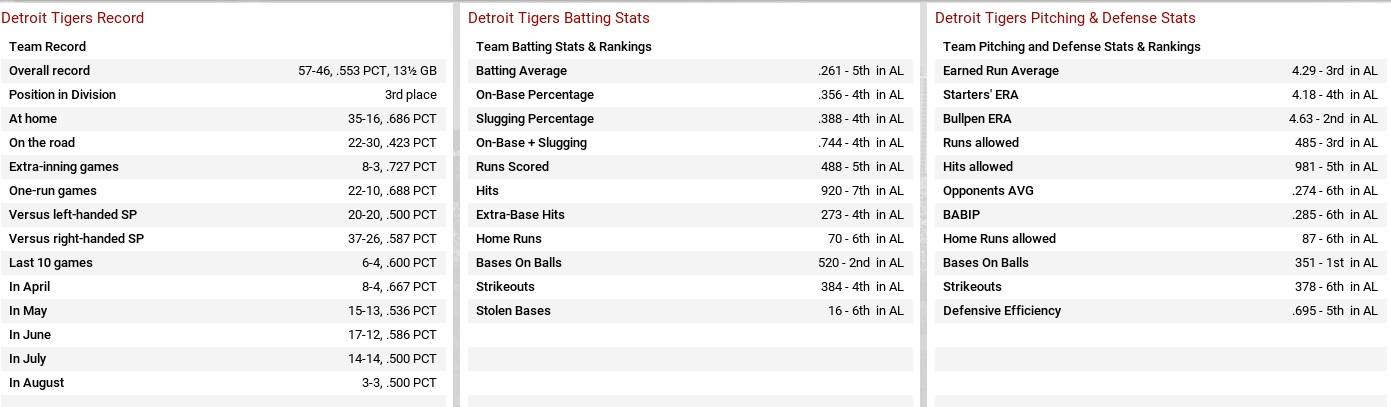The height and width of the screenshot is (407, 1391).
Task: Click the Versus left-handed SP row
Action: coord(223,215)
